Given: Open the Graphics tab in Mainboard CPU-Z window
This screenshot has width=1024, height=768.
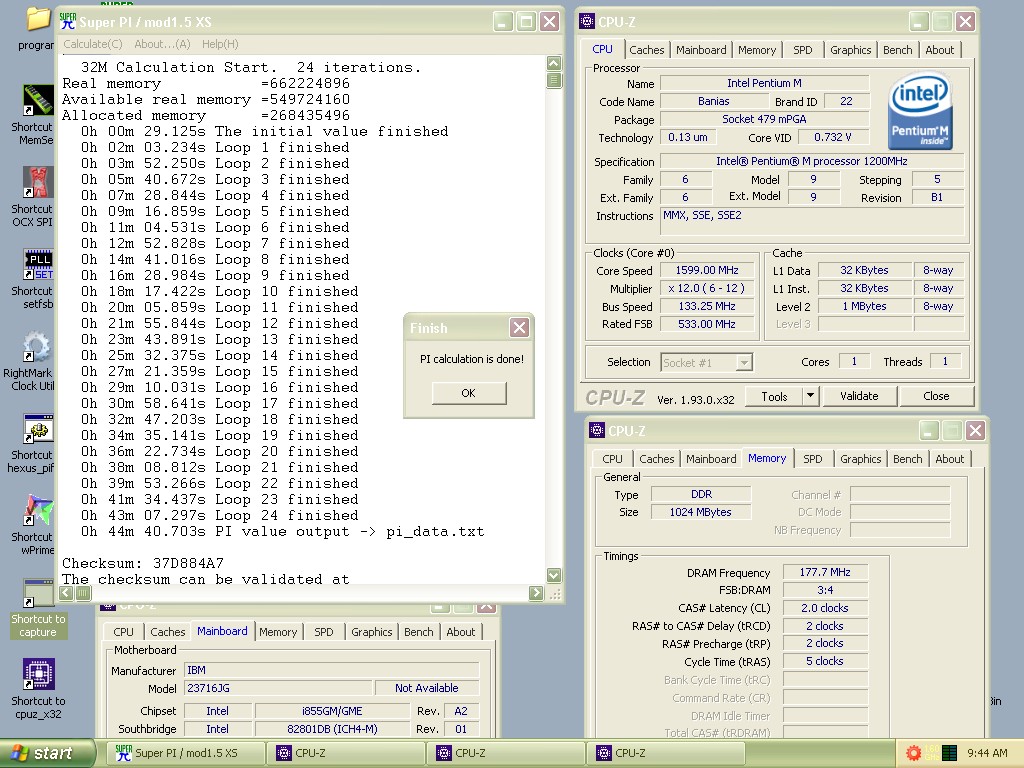Looking at the screenshot, I should click(x=372, y=632).
